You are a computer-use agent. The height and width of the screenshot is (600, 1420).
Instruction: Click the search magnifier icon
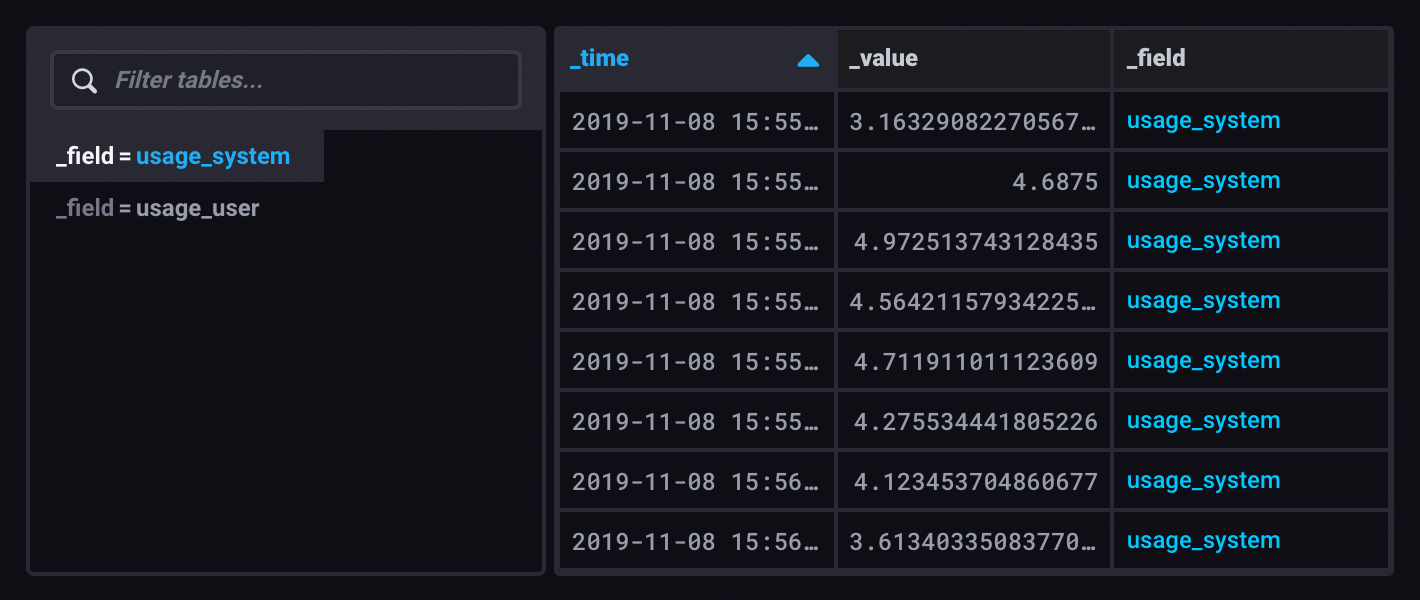85,81
